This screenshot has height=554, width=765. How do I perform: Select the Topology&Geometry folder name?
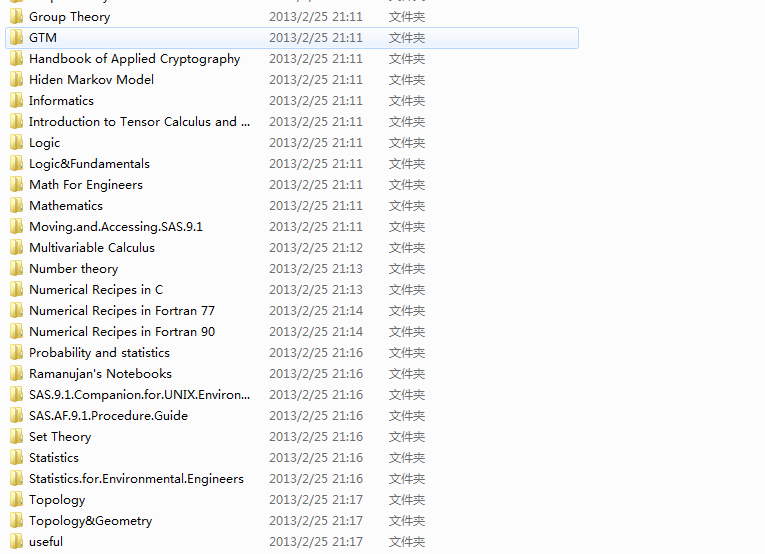tap(90, 521)
